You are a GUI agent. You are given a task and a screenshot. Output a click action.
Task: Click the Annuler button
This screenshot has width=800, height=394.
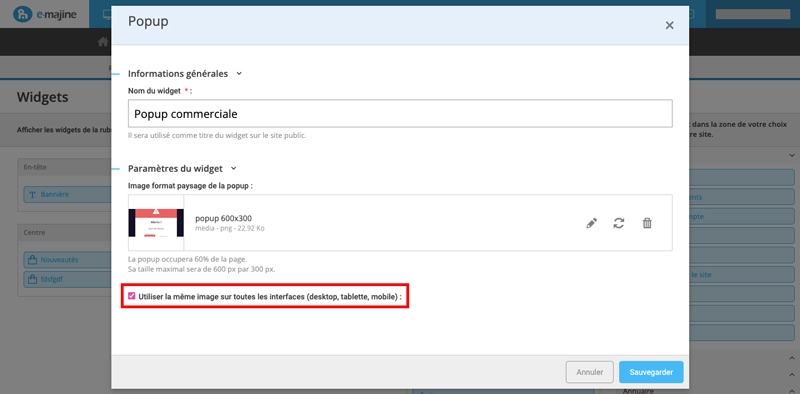590,372
